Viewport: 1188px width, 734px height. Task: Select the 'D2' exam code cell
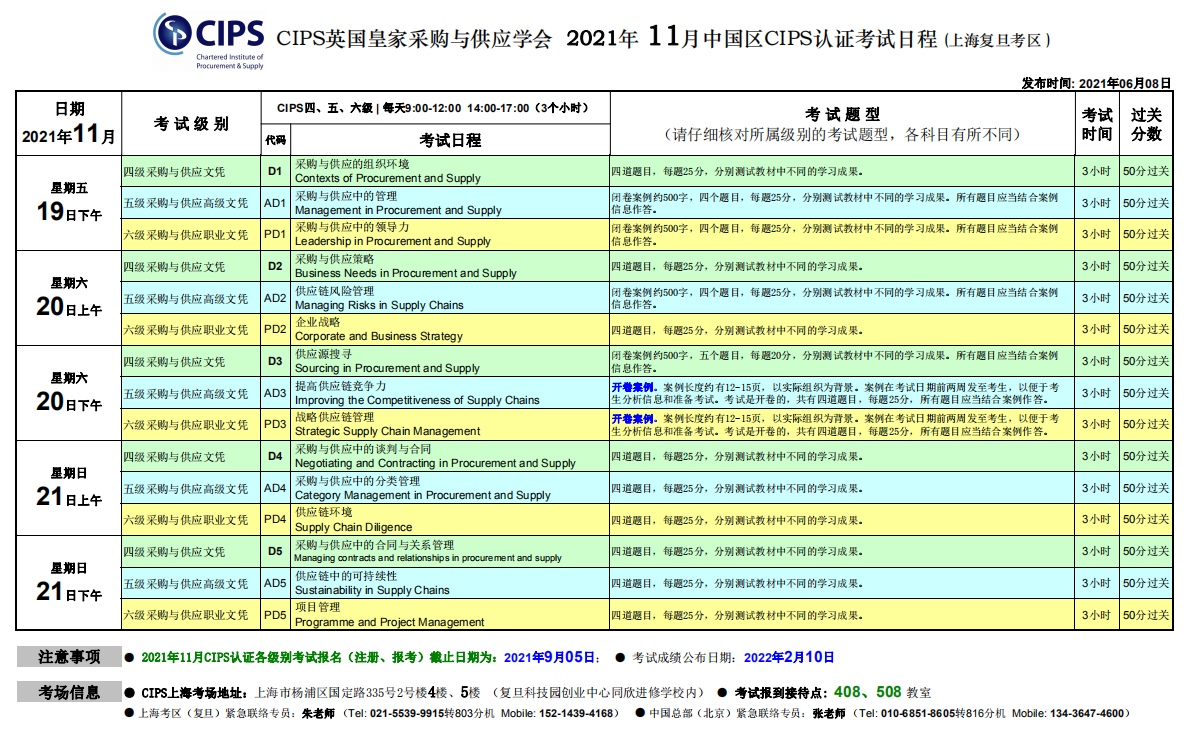(275, 267)
